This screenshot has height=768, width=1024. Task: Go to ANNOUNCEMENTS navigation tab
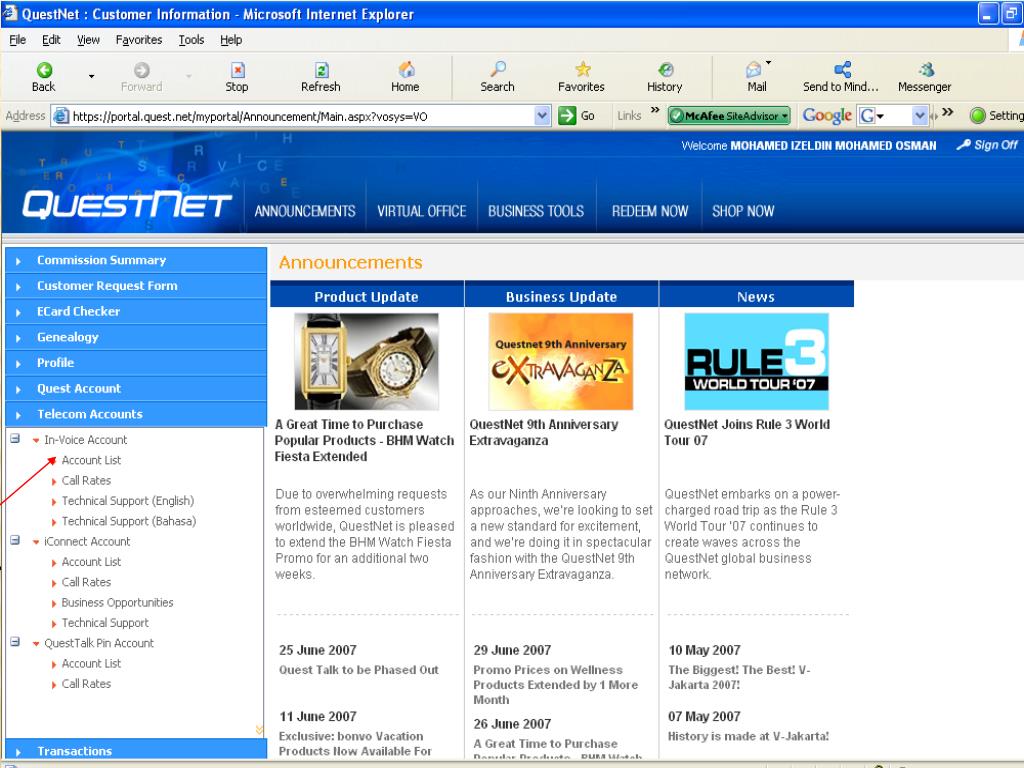click(x=305, y=211)
